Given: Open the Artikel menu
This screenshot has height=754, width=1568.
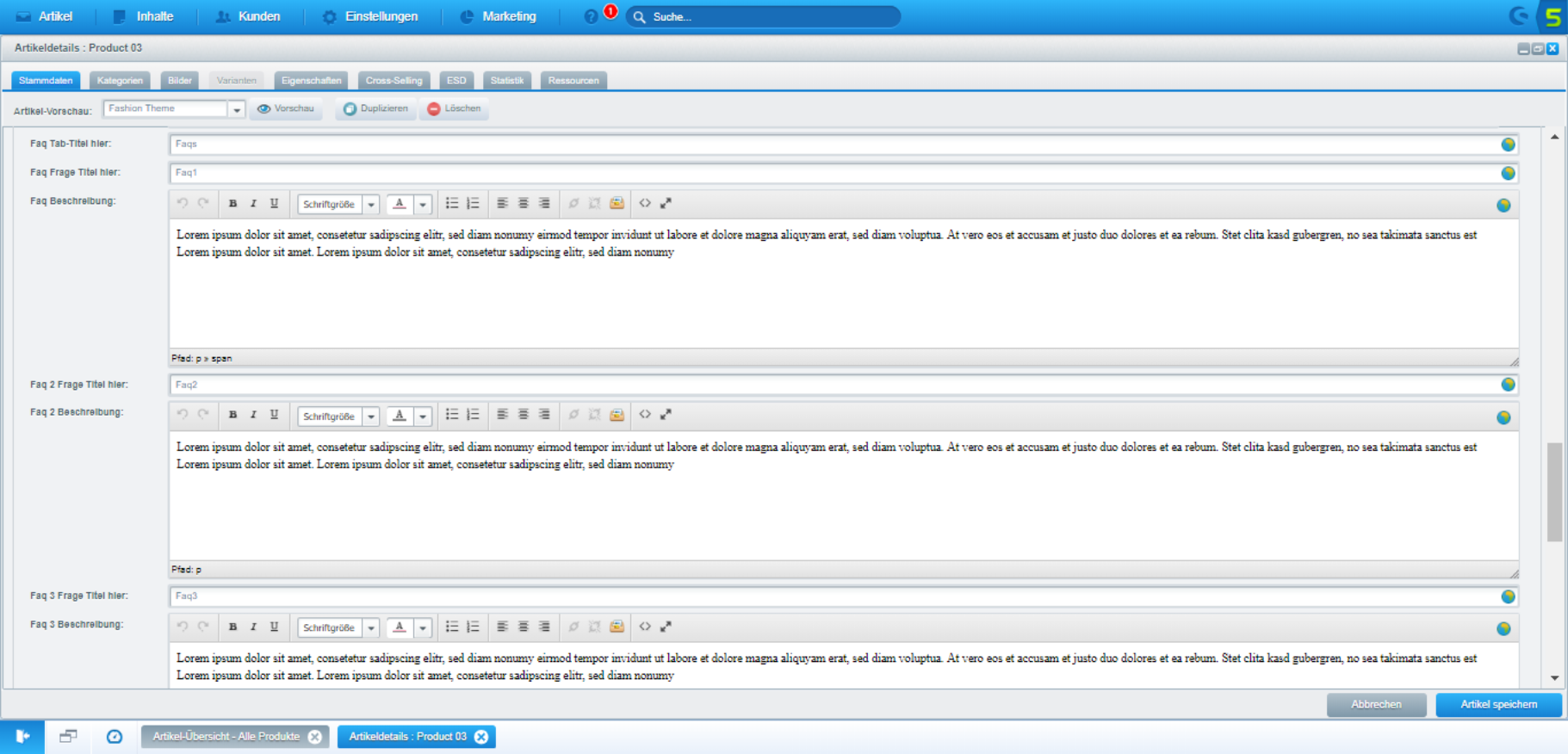Looking at the screenshot, I should click(x=45, y=16).
